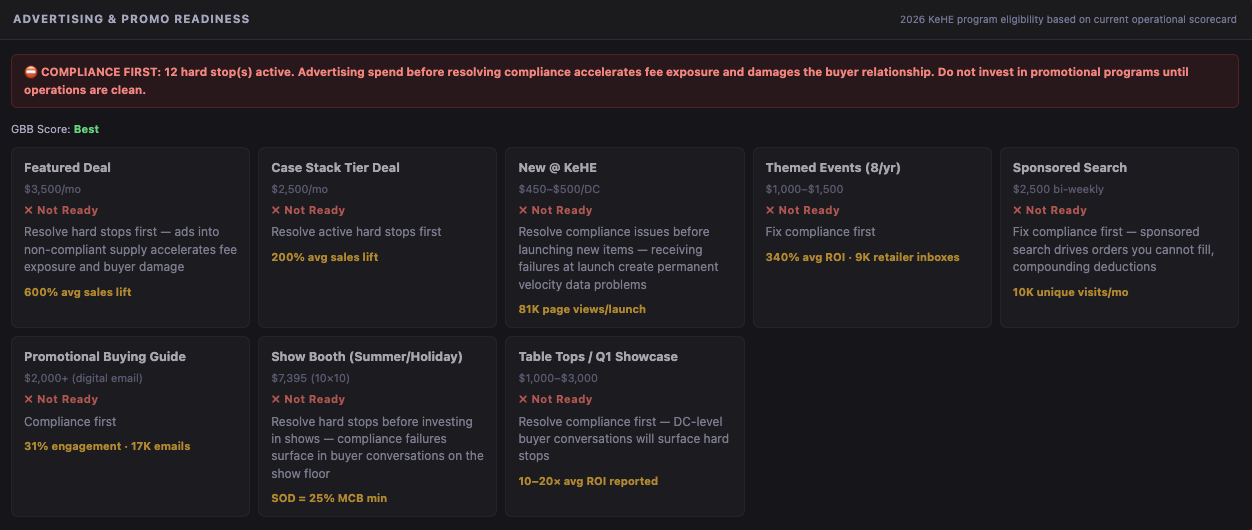Click the red stop icon in compliance banner

click(31, 73)
